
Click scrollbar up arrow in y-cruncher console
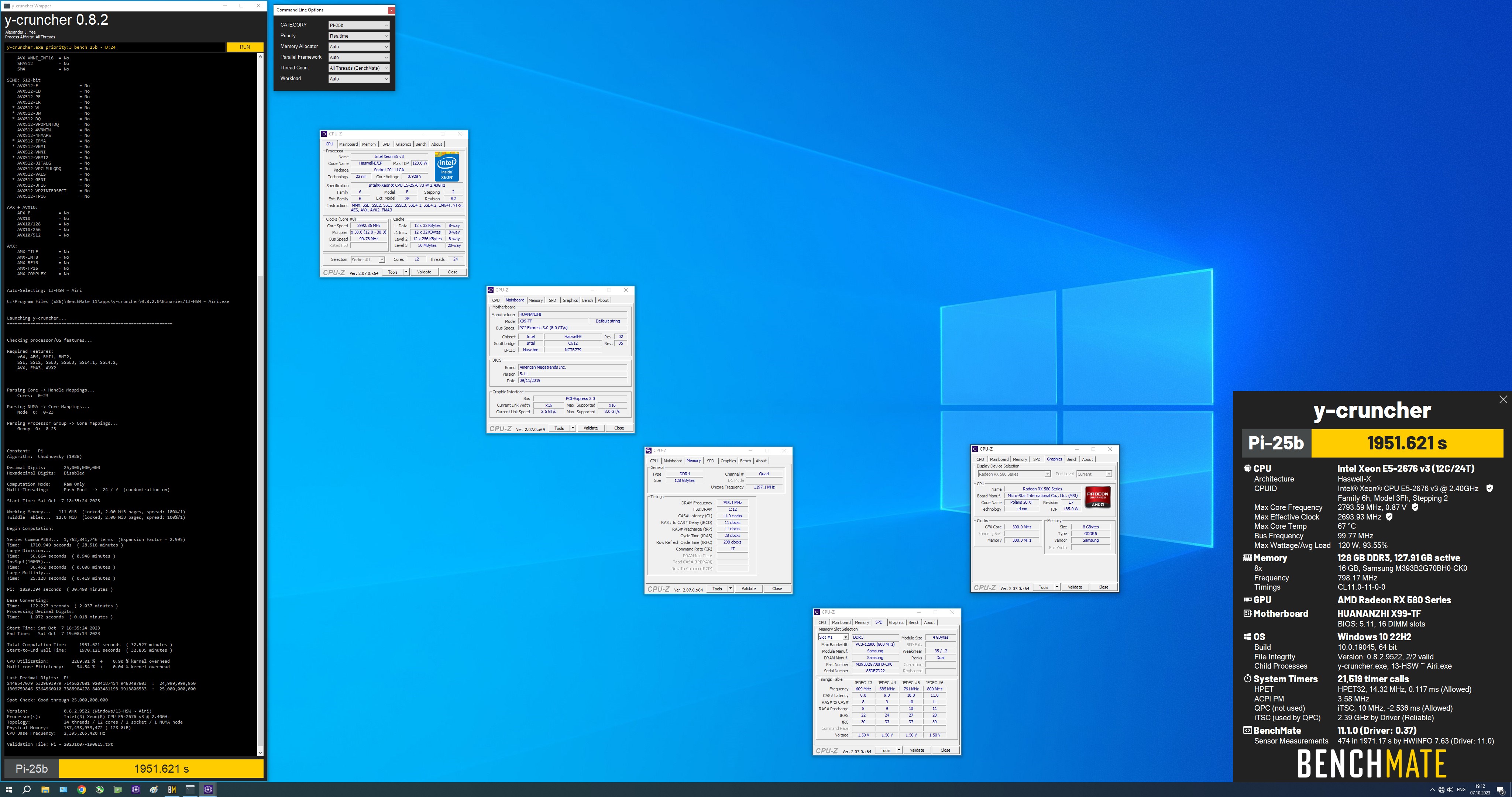tap(261, 58)
